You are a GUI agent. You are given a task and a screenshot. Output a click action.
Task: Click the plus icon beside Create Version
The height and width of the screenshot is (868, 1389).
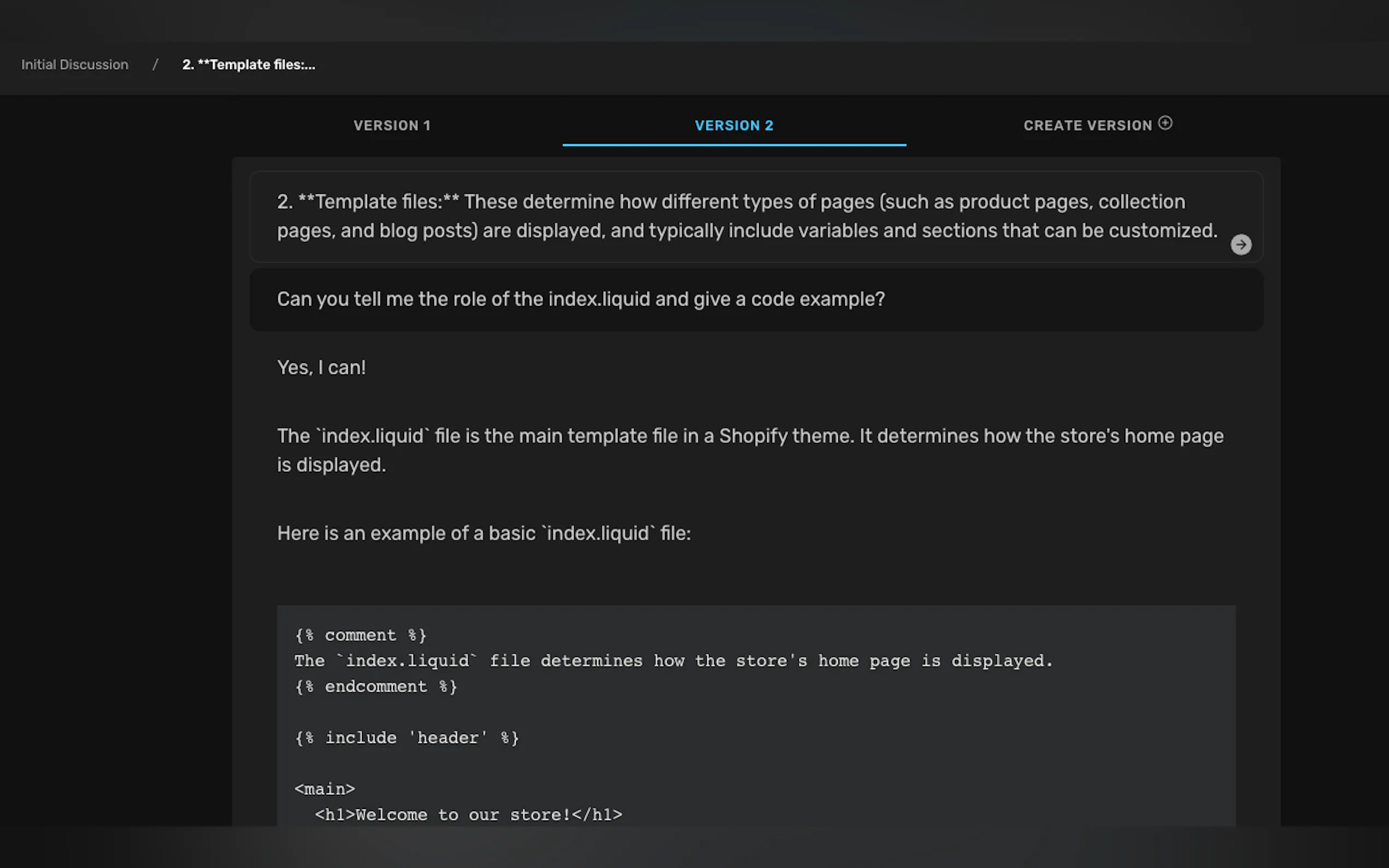(1165, 123)
